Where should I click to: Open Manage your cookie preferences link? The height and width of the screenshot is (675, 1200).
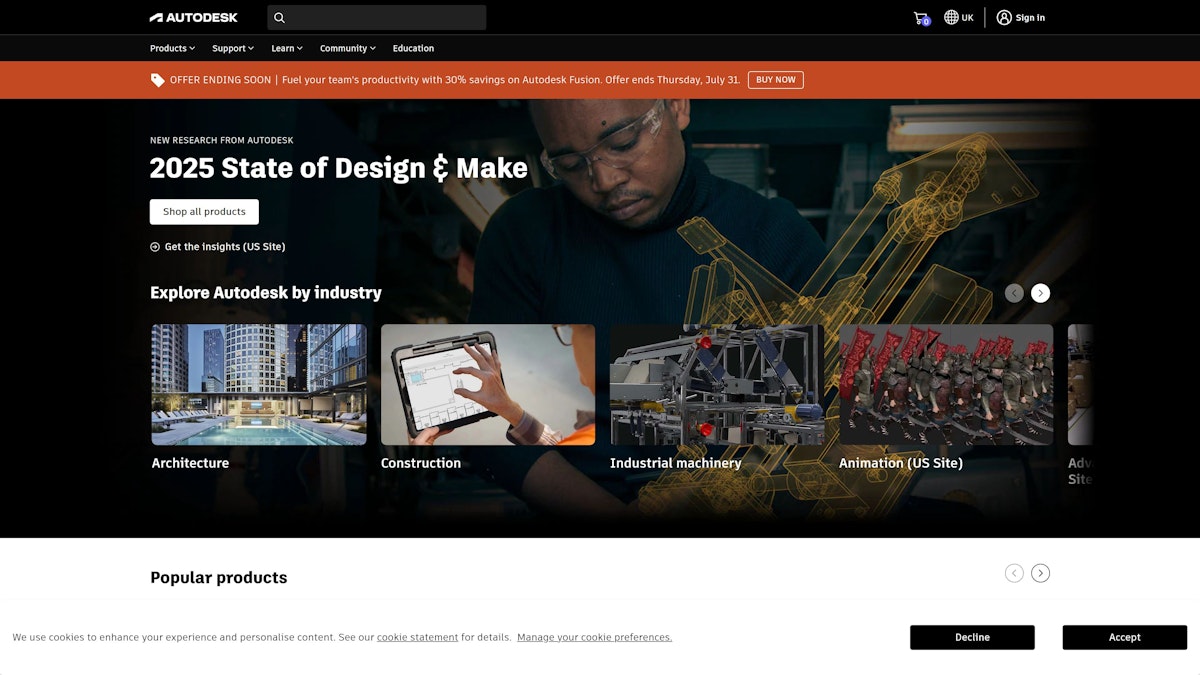coord(595,637)
